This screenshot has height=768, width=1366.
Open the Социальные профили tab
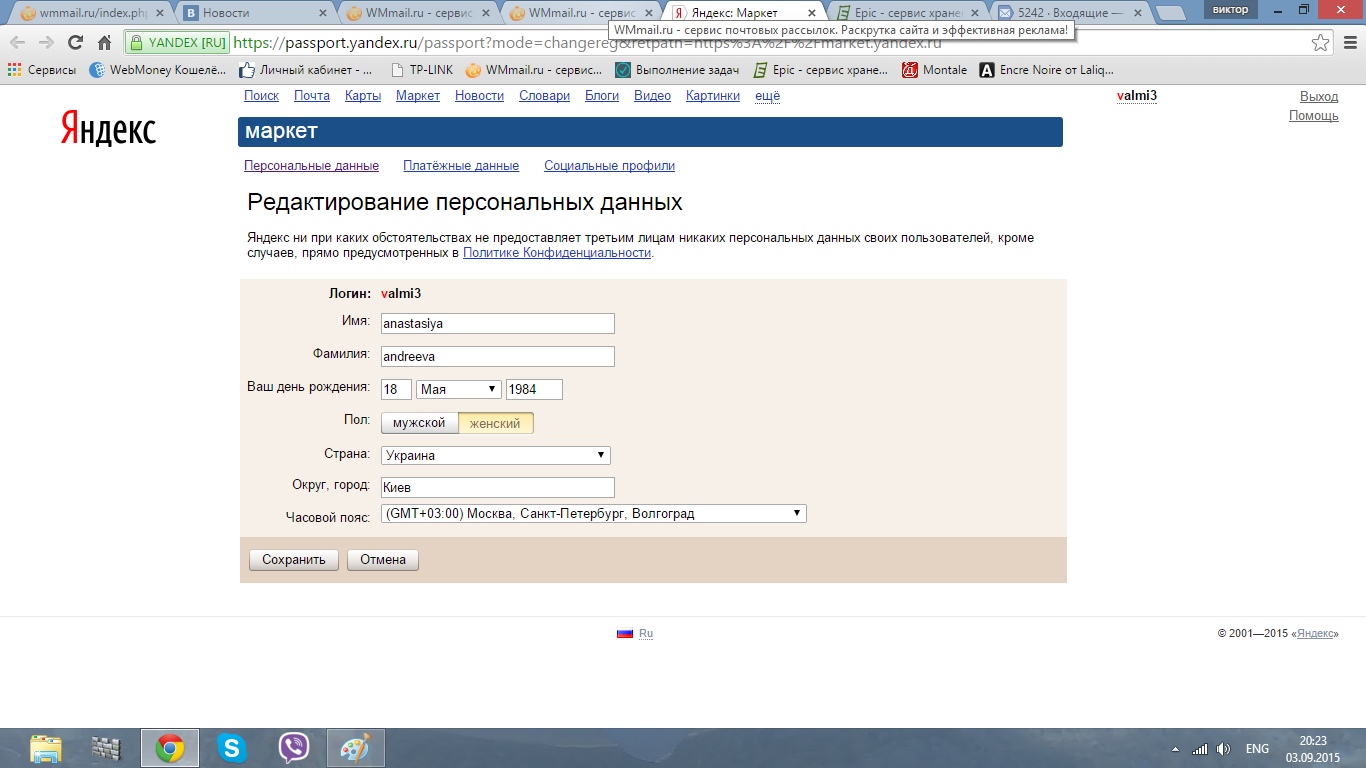click(x=609, y=166)
